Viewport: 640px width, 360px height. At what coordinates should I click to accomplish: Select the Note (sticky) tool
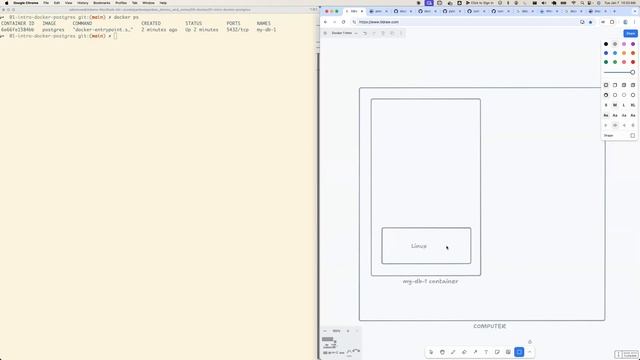click(497, 352)
